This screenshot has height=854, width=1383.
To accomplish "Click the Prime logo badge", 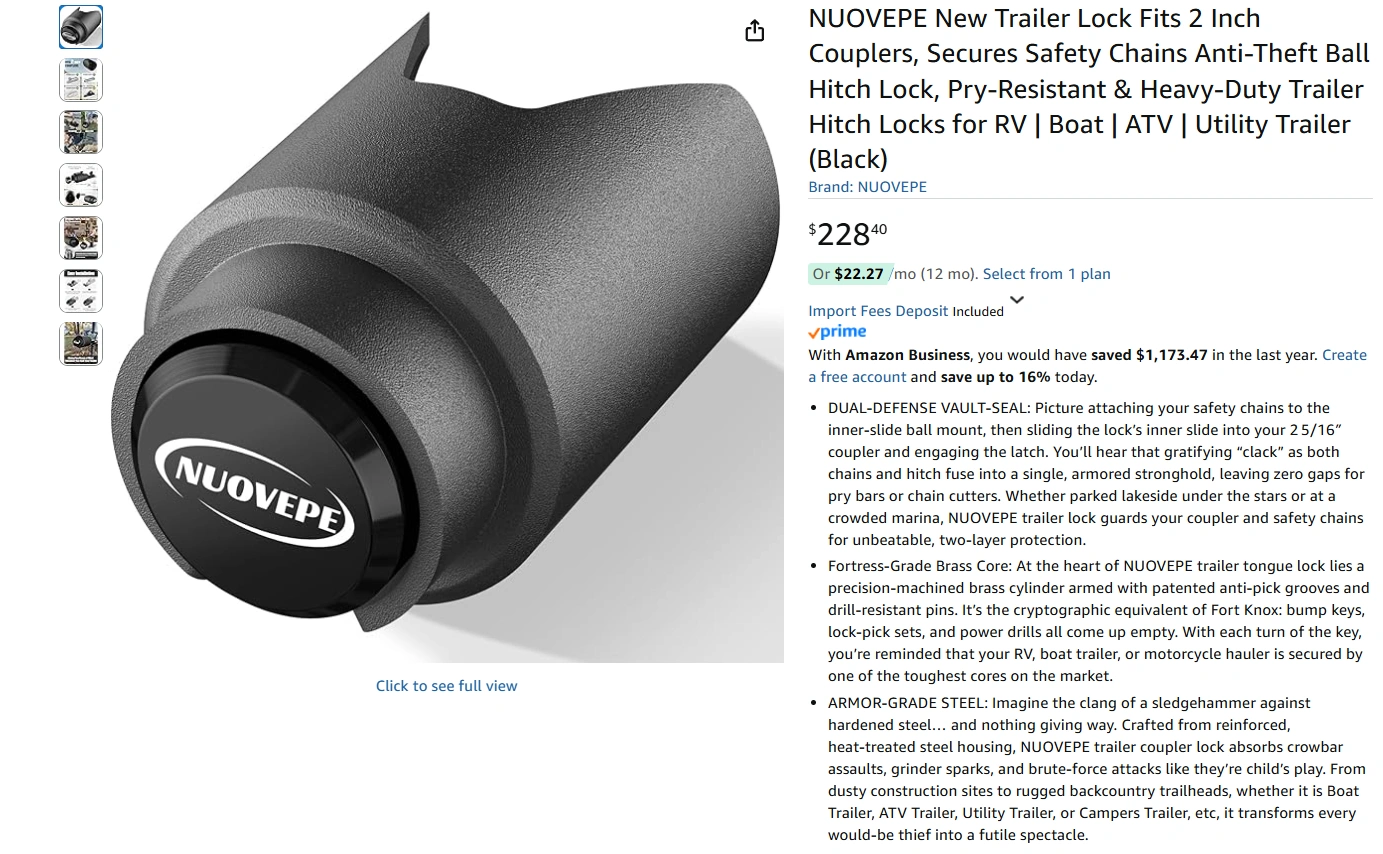I will 838,332.
